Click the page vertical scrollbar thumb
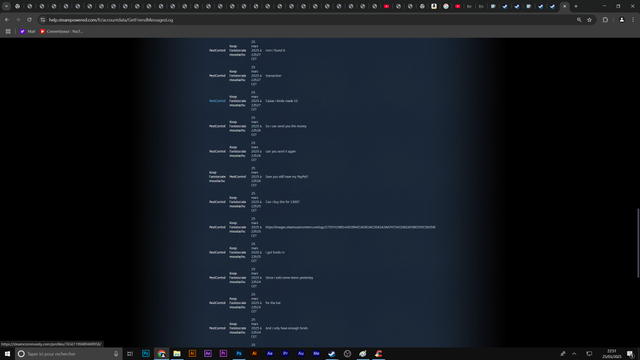The image size is (640, 360). coord(638,243)
